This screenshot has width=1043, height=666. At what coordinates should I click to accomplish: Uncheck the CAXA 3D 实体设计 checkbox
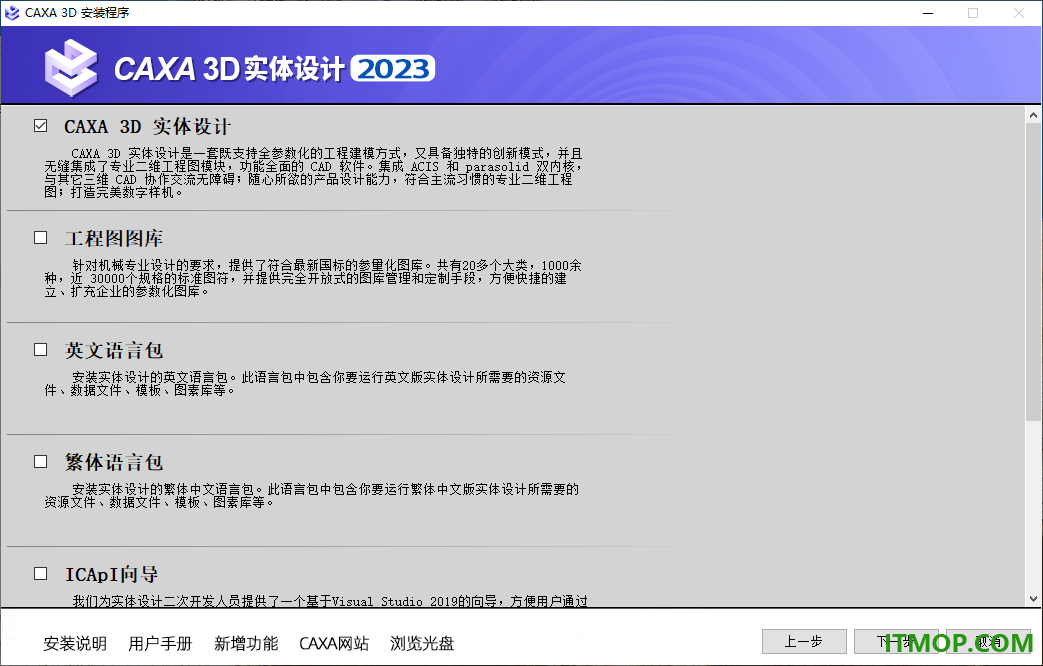click(41, 126)
